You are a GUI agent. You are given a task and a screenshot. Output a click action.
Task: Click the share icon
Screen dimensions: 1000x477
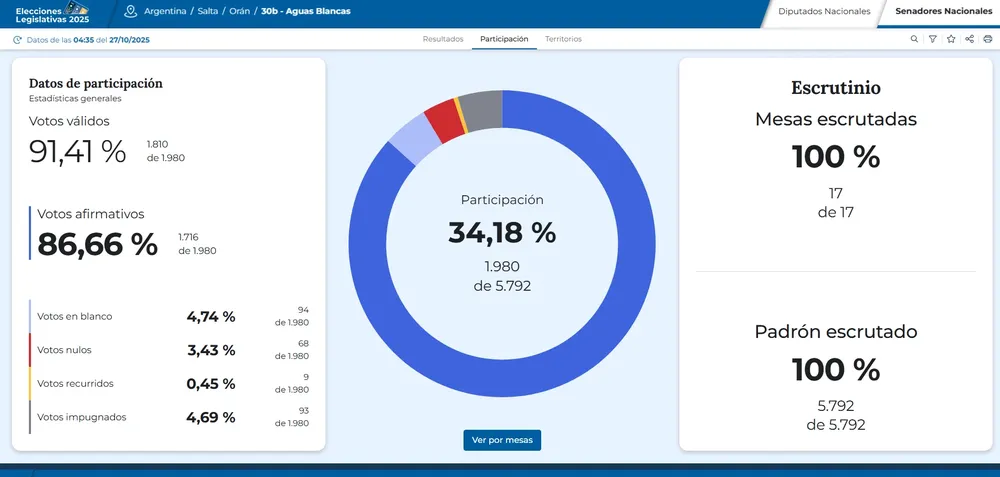coord(970,39)
